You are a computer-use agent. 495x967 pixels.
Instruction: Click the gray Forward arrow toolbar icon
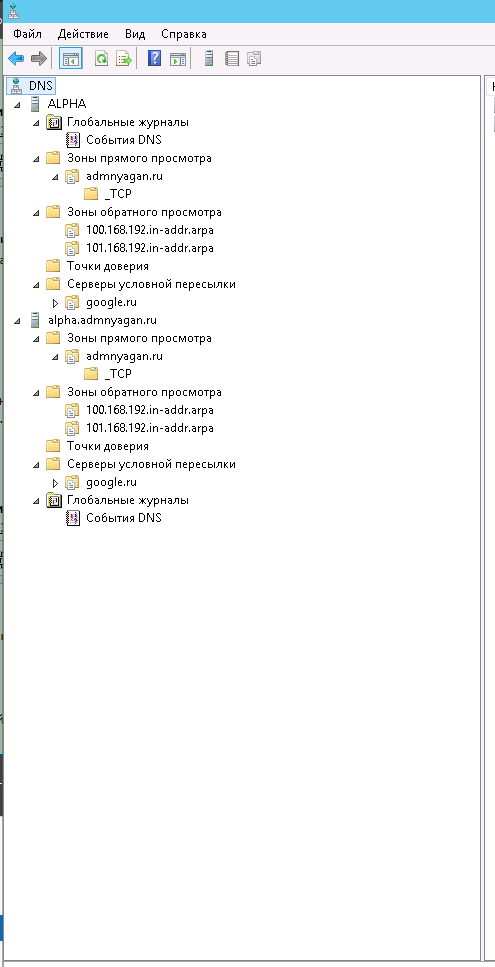point(38,59)
